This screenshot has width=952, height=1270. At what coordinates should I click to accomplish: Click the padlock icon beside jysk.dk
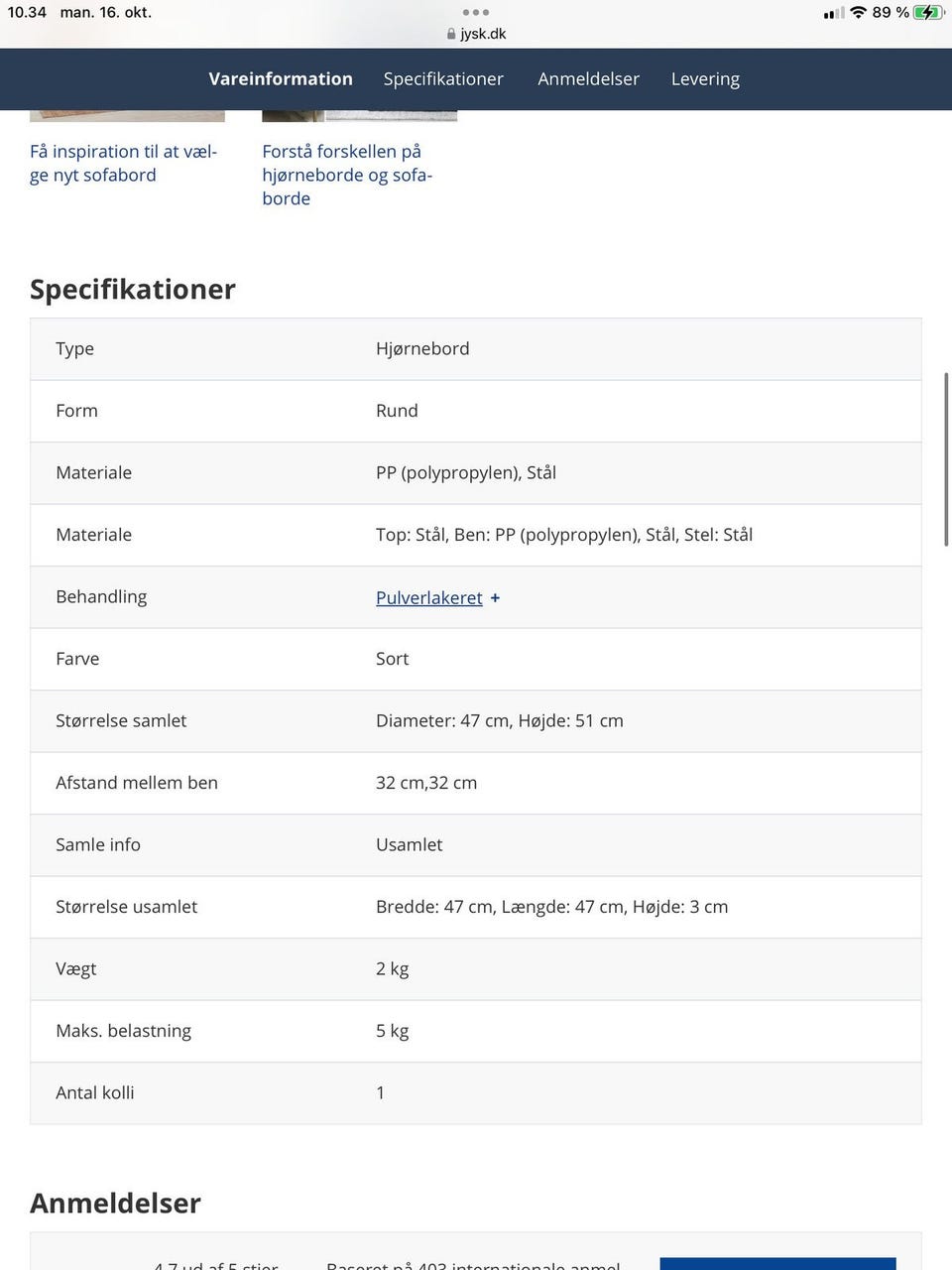pyautogui.click(x=451, y=34)
